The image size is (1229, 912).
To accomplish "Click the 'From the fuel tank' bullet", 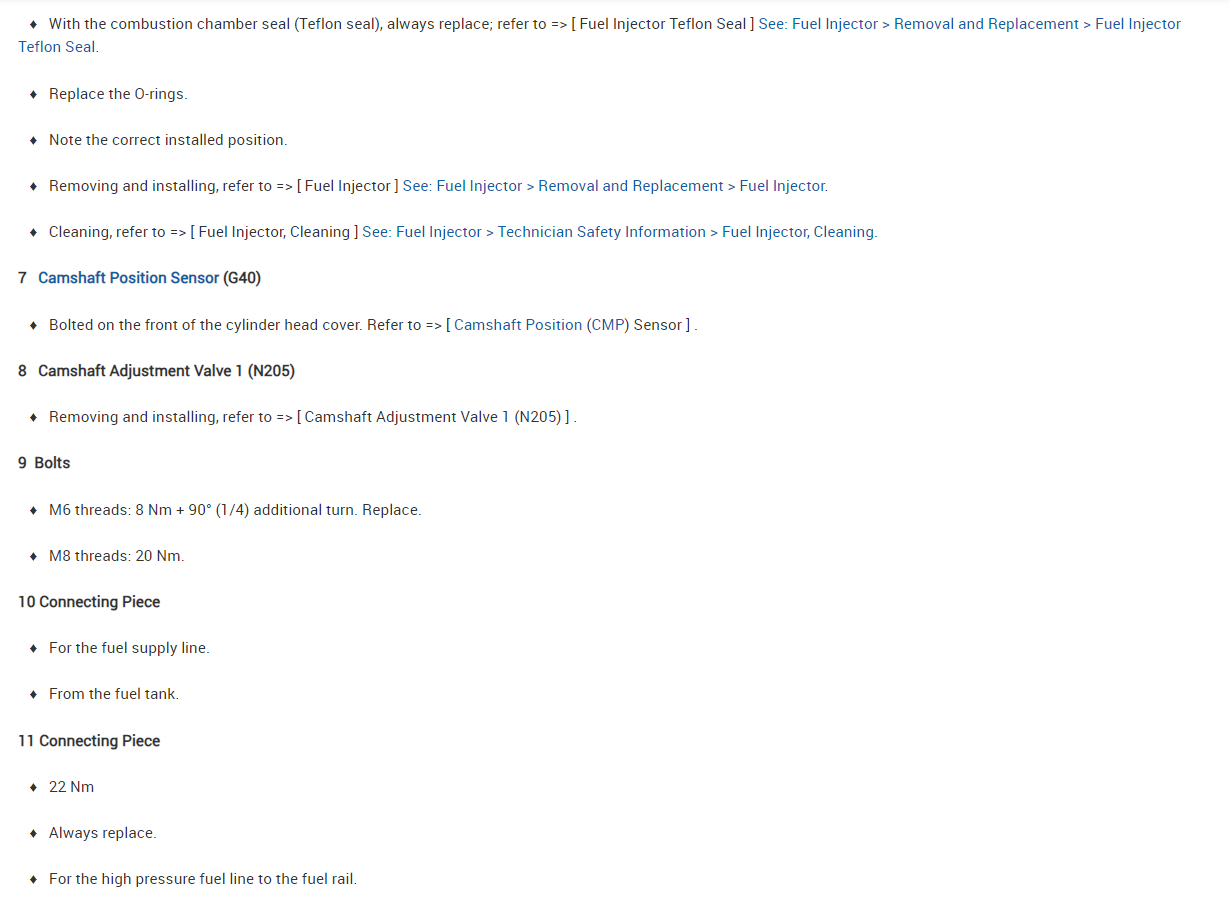I will point(114,694).
